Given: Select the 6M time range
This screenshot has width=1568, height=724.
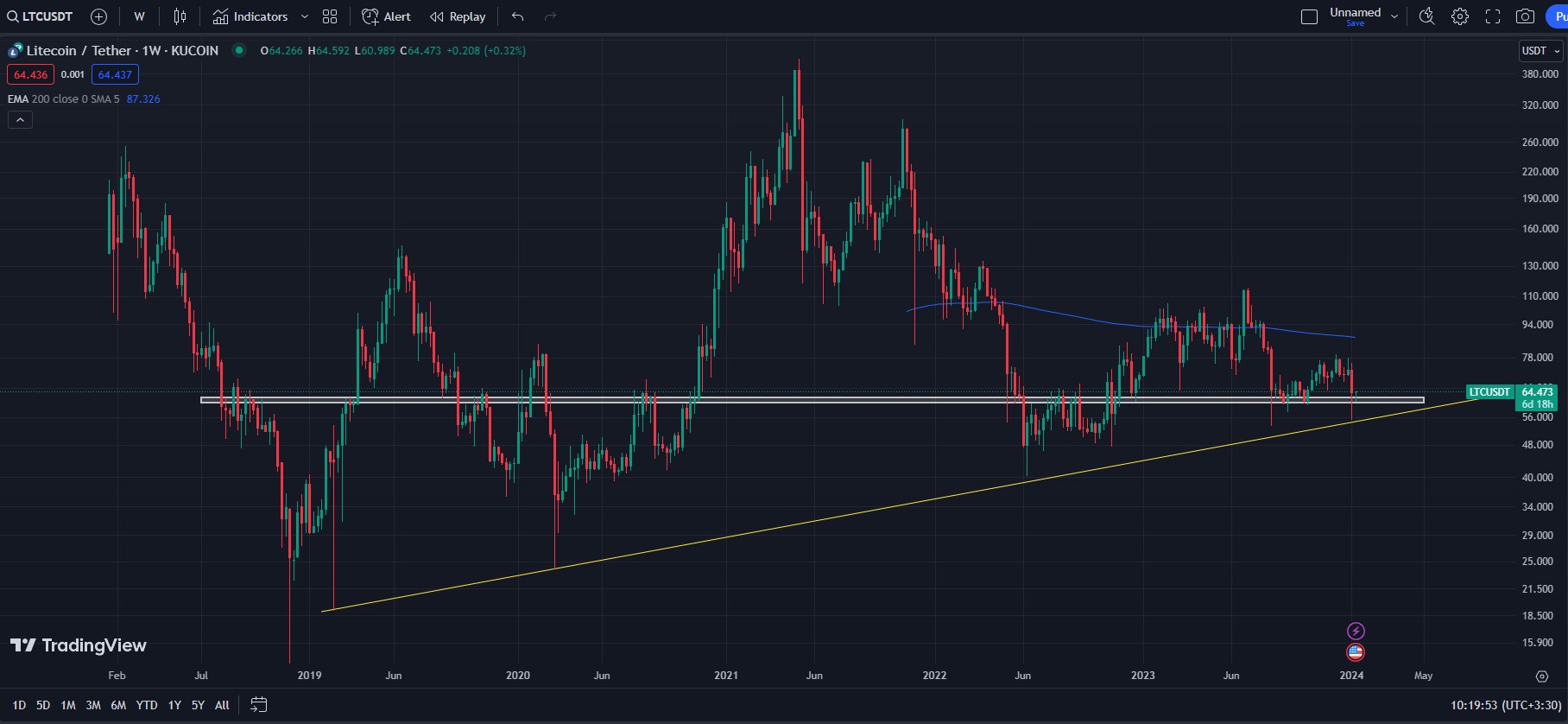Looking at the screenshot, I should point(118,705).
